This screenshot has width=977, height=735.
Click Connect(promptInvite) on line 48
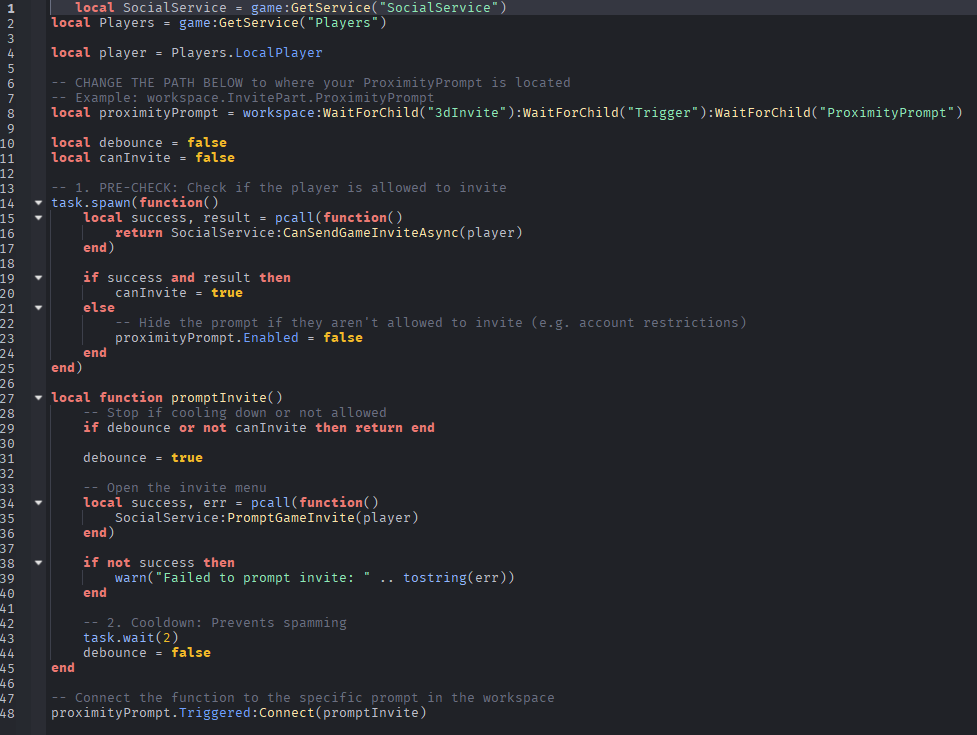point(343,713)
